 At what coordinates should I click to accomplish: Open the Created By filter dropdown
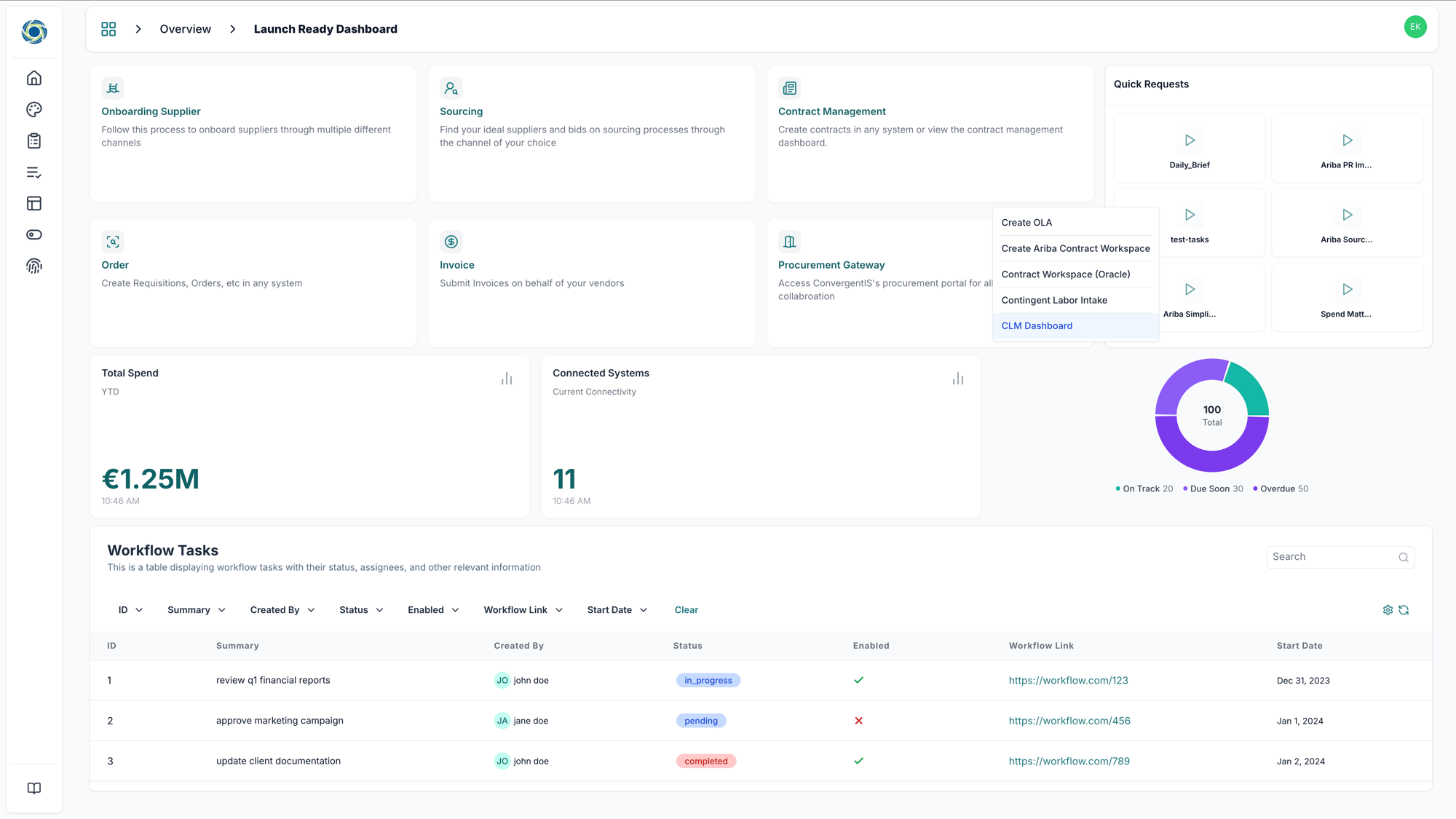click(282, 610)
